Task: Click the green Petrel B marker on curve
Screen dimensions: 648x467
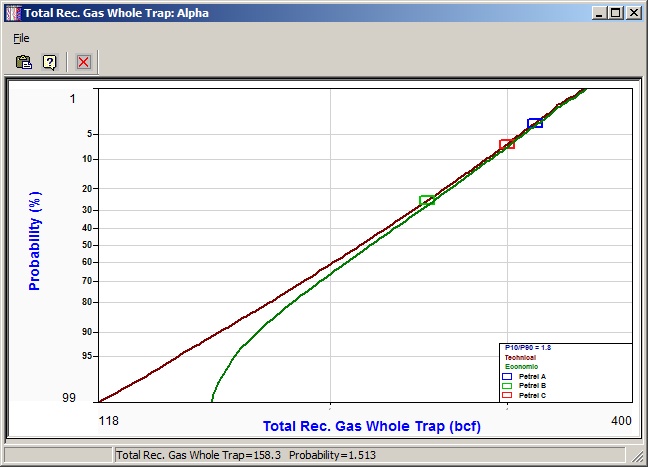Action: coord(427,201)
